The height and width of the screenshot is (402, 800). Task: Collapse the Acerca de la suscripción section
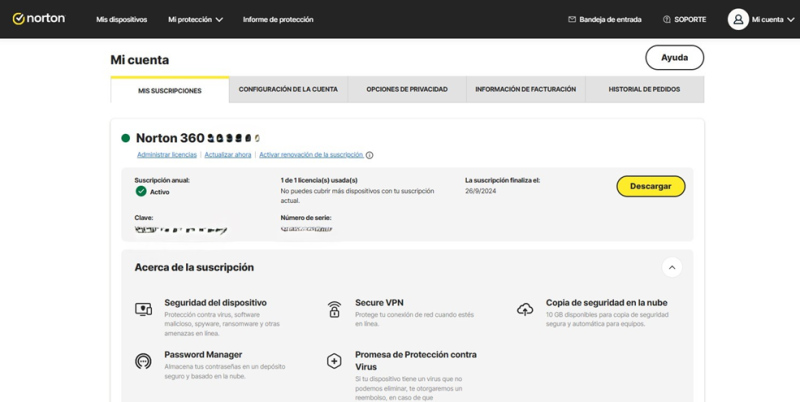[x=672, y=268]
